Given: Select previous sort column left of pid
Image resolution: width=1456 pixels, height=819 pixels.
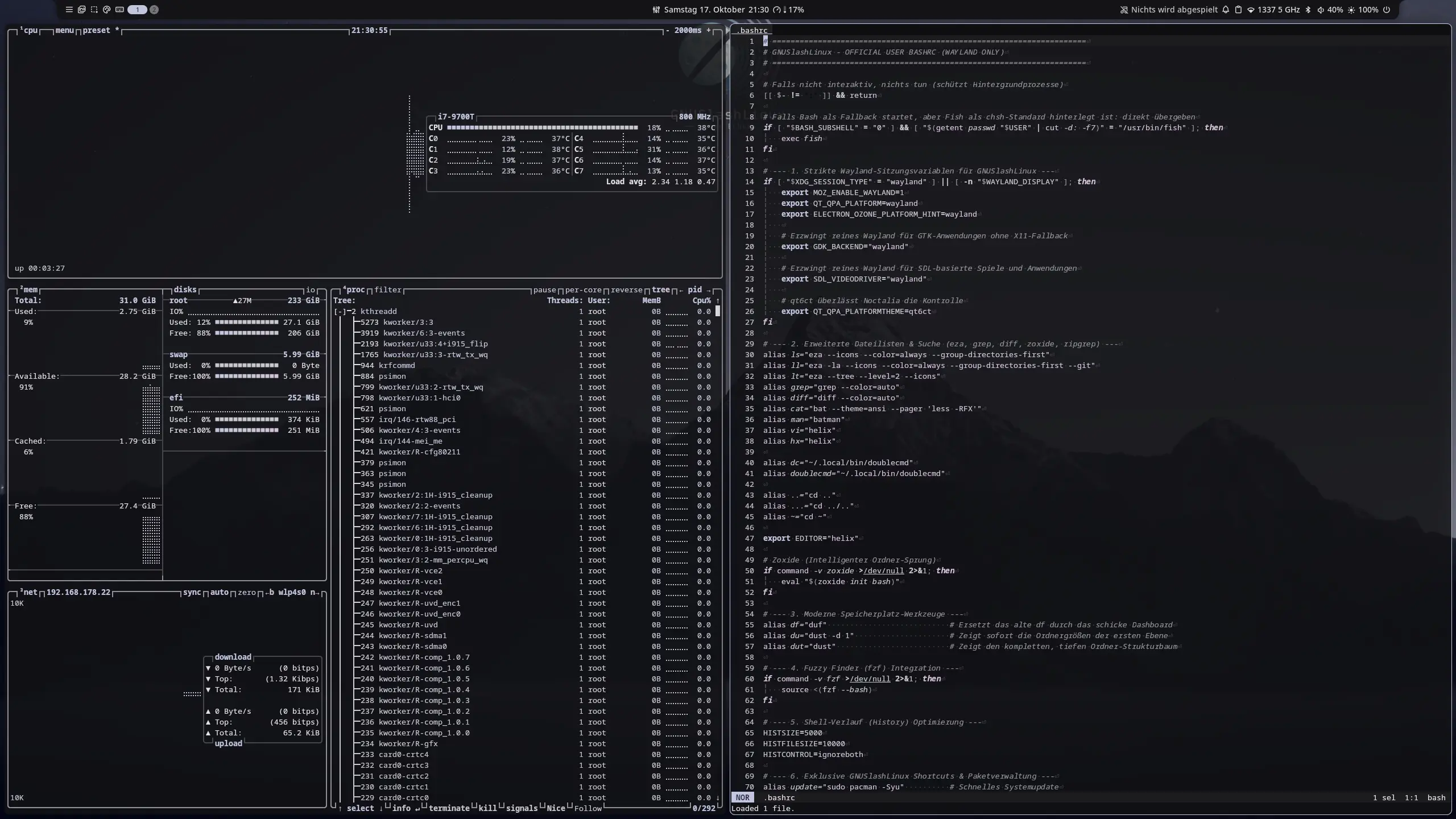Looking at the screenshot, I should [x=681, y=290].
